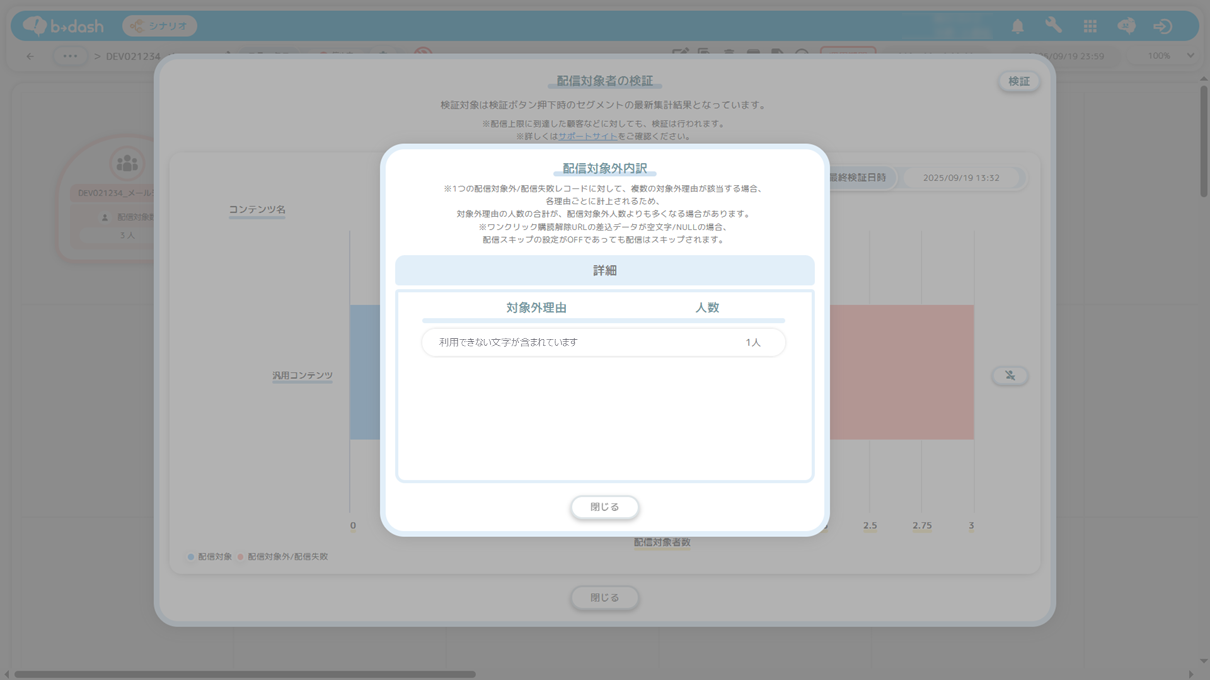This screenshot has height=680, width=1210.
Task: Click the red 配信対象外 bar in chart
Action: (x=900, y=372)
